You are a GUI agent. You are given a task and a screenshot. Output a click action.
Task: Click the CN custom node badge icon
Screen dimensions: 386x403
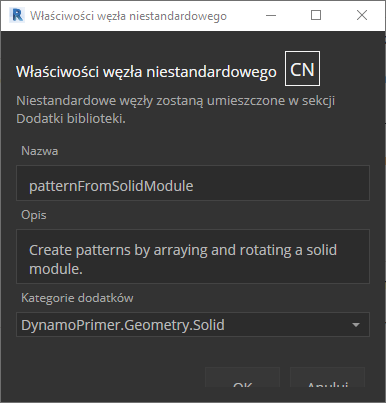pyautogui.click(x=302, y=69)
